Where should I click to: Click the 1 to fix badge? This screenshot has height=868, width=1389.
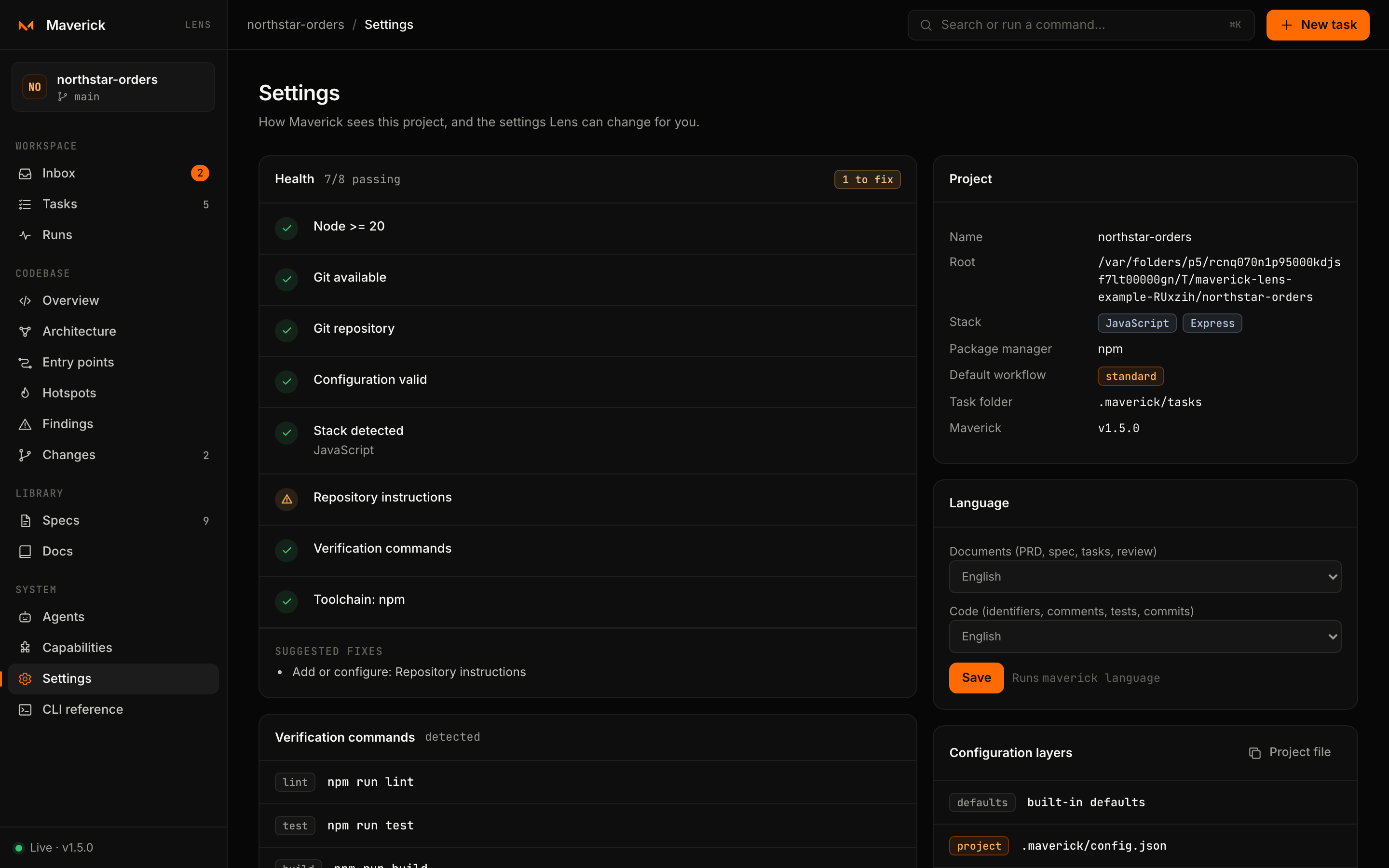tap(867, 180)
